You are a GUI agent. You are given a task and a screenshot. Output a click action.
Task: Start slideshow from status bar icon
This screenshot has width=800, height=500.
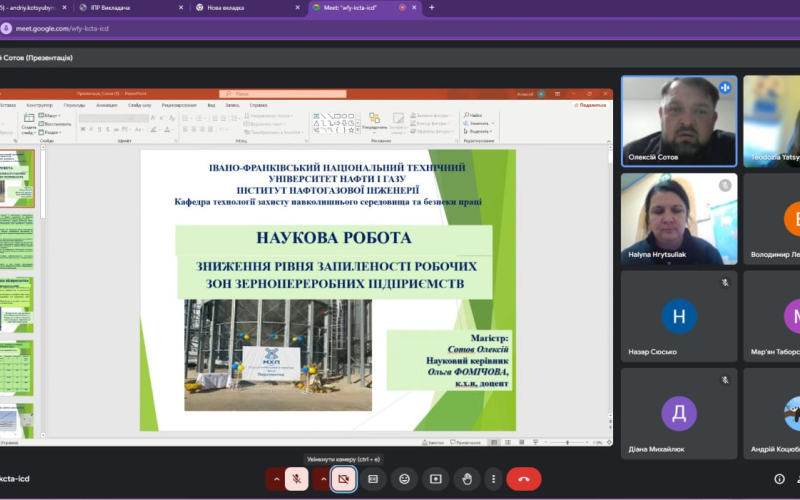[x=535, y=442]
